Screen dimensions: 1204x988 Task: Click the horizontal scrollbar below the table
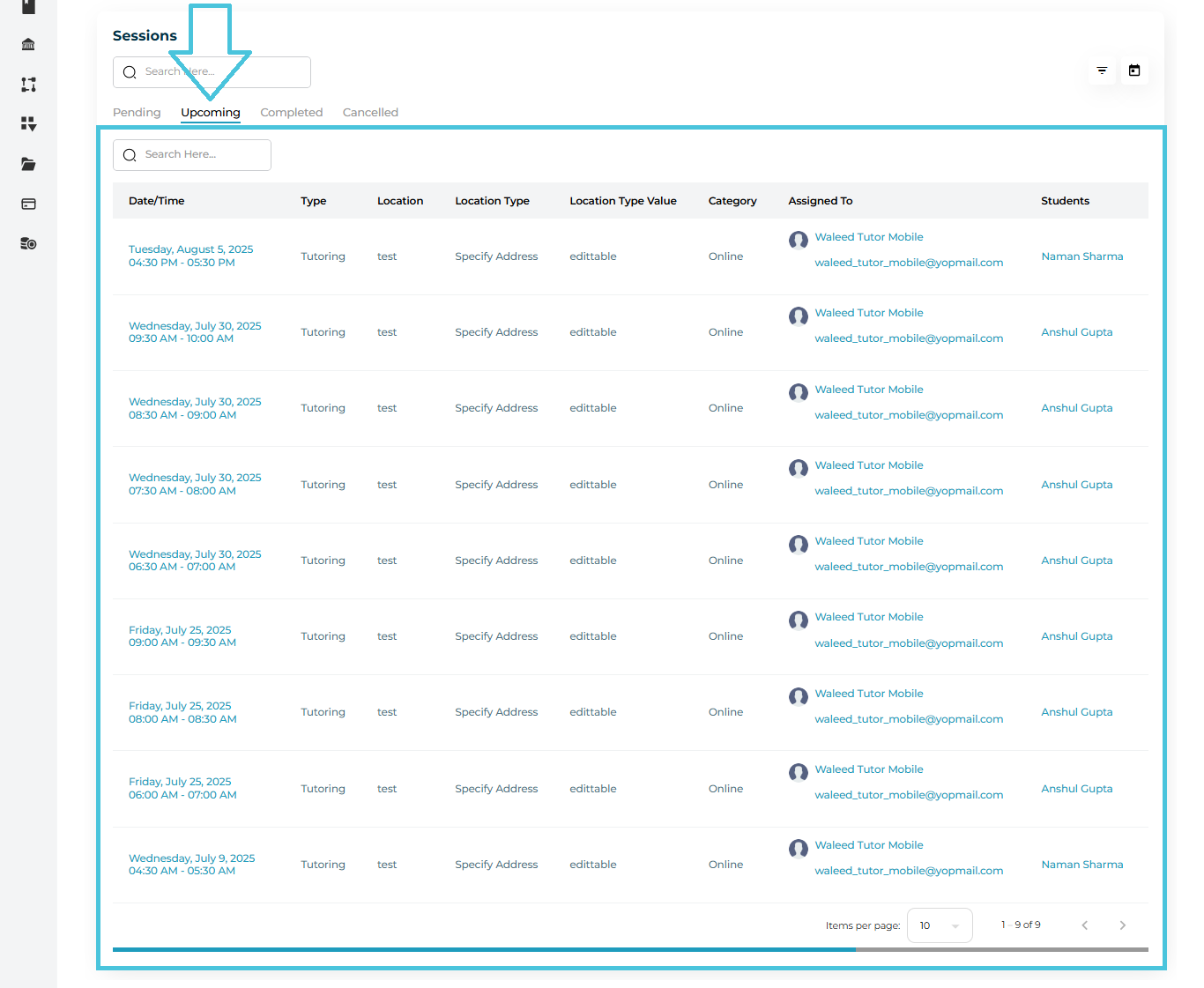[x=483, y=949]
